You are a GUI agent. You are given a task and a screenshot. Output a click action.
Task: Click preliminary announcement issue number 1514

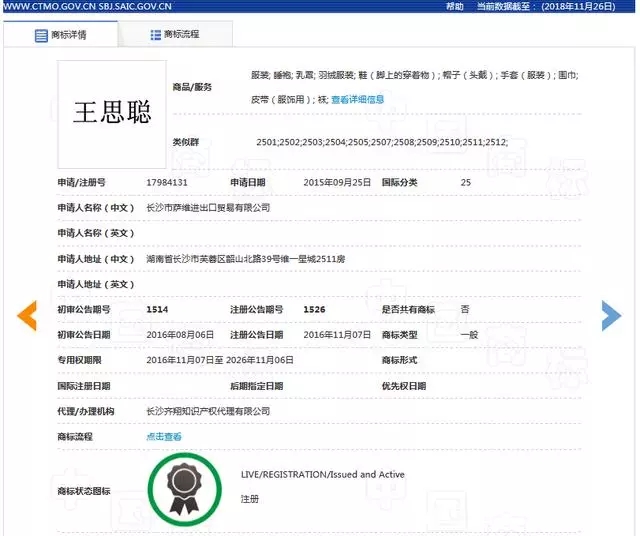click(x=157, y=309)
